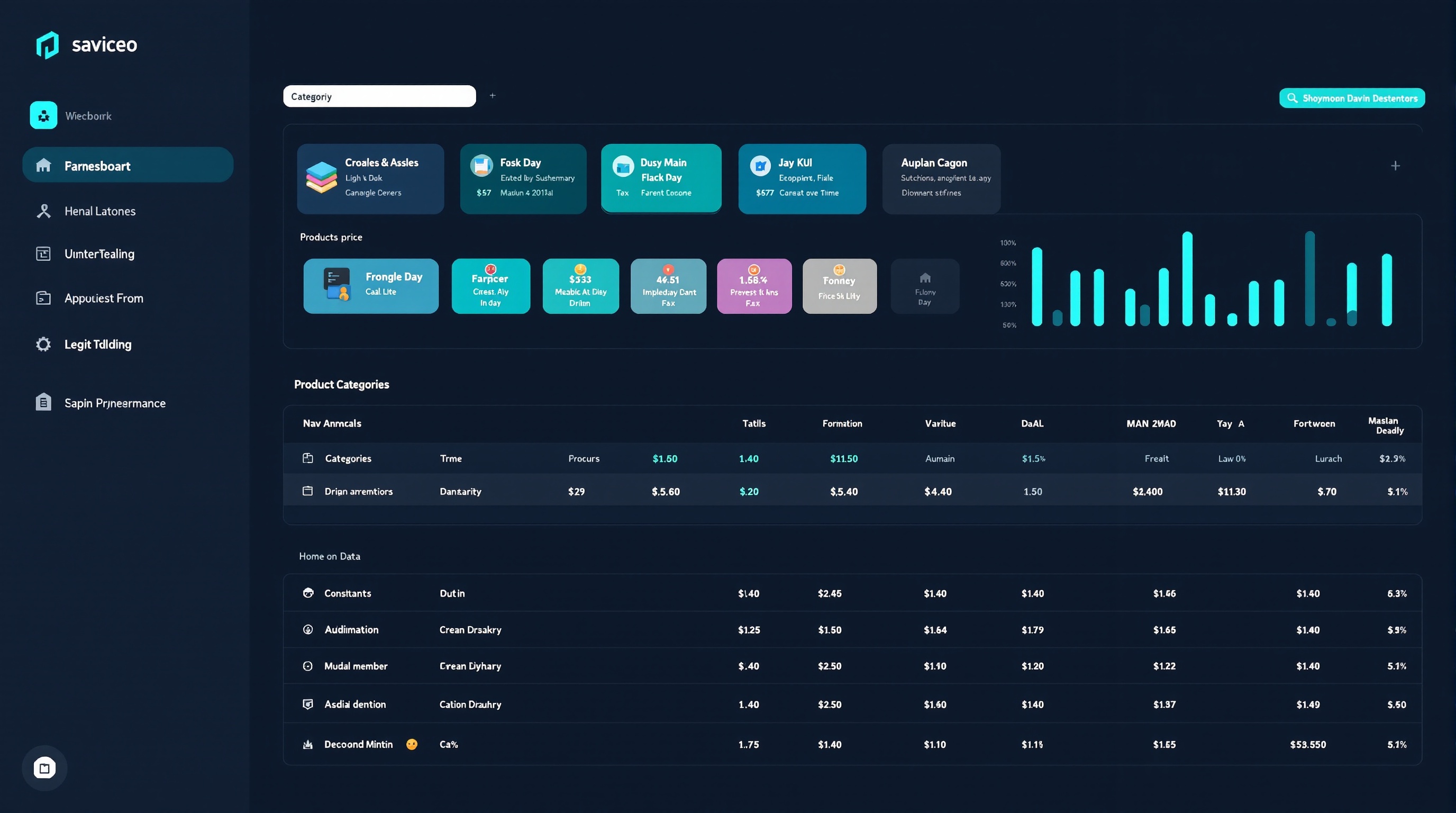Select the gray Fonney tile
The image size is (1456, 813).
(839, 286)
